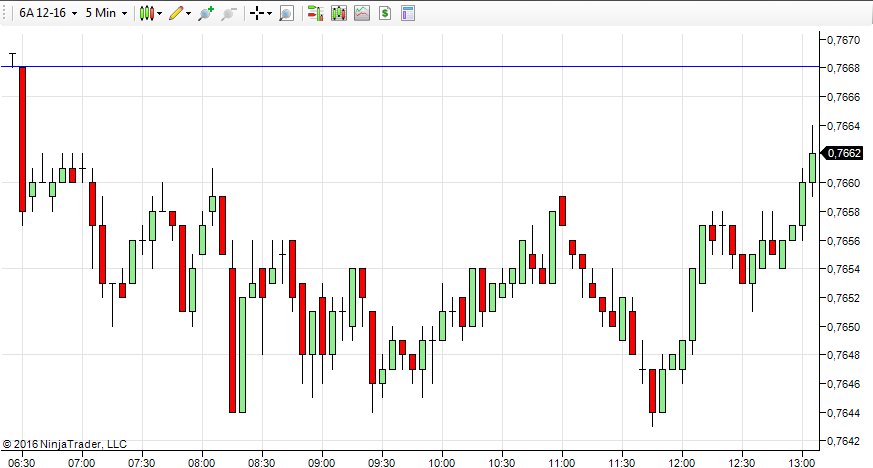The width and height of the screenshot is (873, 468).
Task: Click the 06:30 time axis label
Action: coord(22,462)
